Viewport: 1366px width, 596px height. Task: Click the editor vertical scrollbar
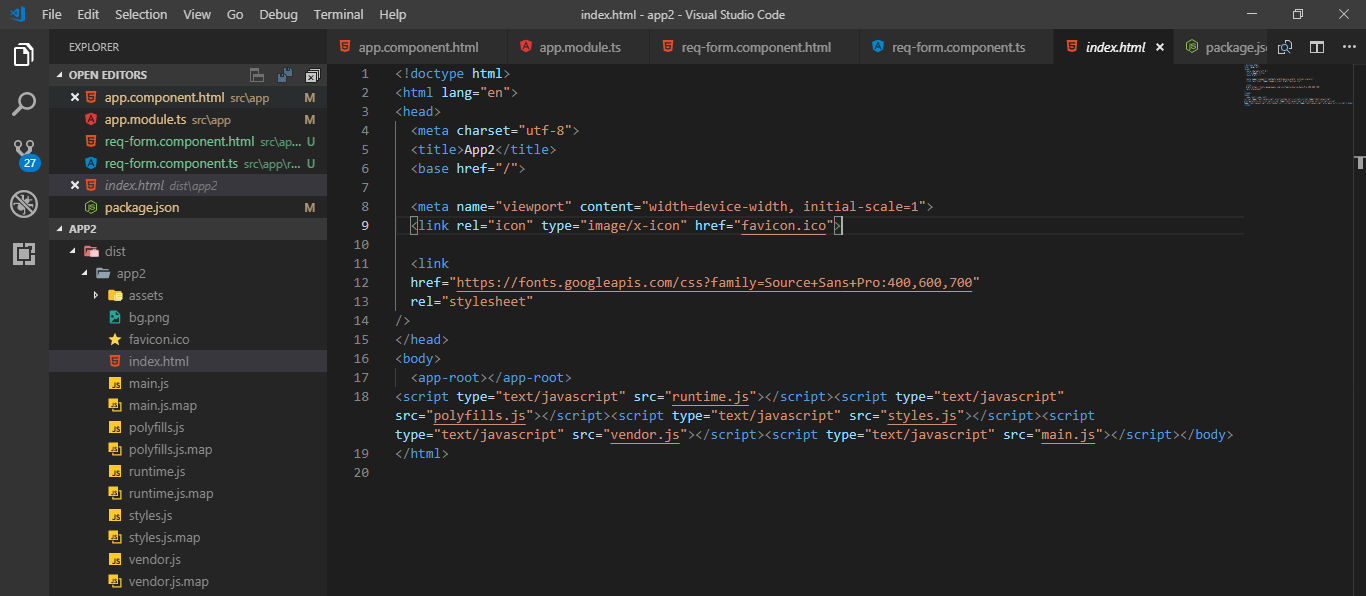click(x=1359, y=330)
